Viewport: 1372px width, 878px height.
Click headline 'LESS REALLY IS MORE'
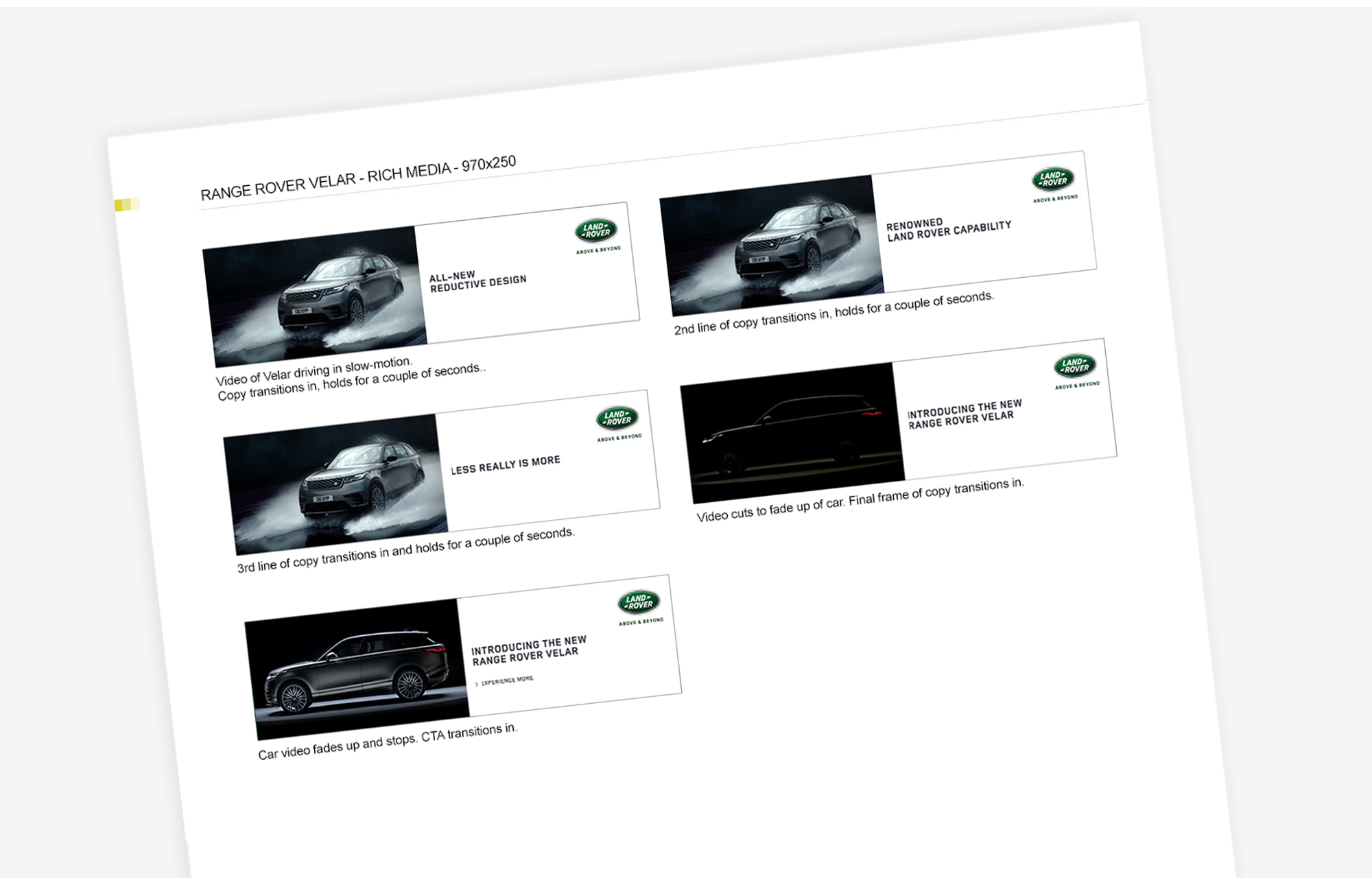506,465
